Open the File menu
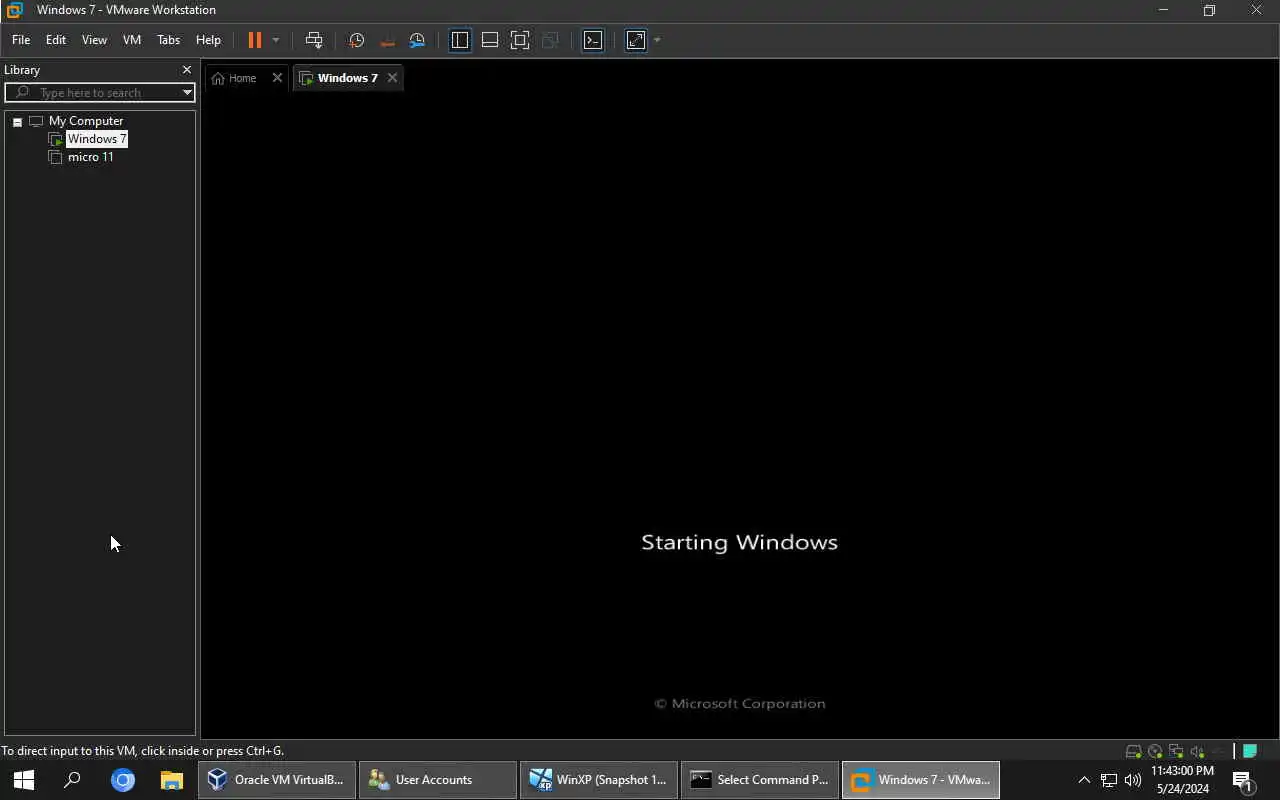Viewport: 1280px width, 800px height. (x=21, y=40)
